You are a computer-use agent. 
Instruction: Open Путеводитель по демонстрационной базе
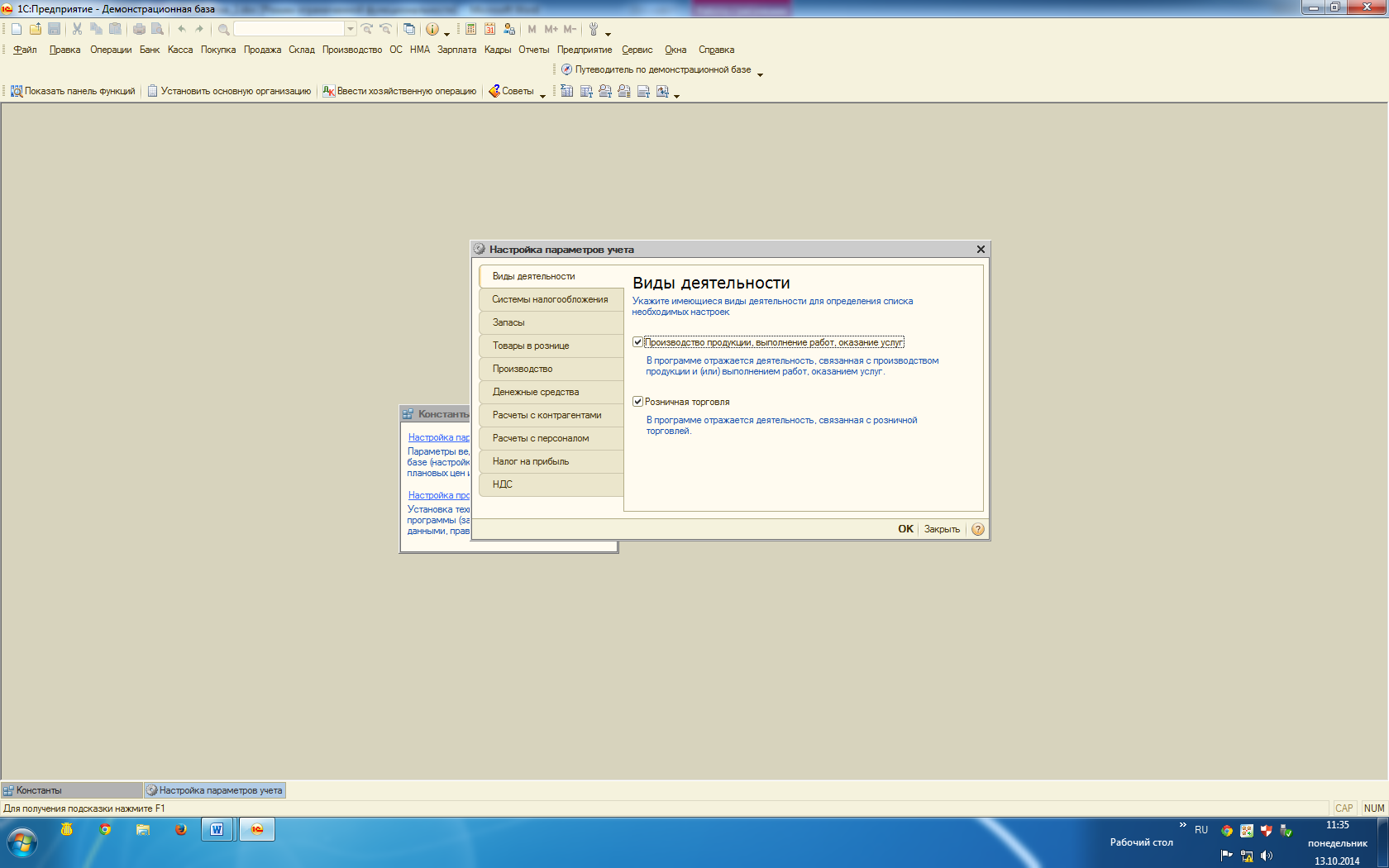tap(656, 69)
